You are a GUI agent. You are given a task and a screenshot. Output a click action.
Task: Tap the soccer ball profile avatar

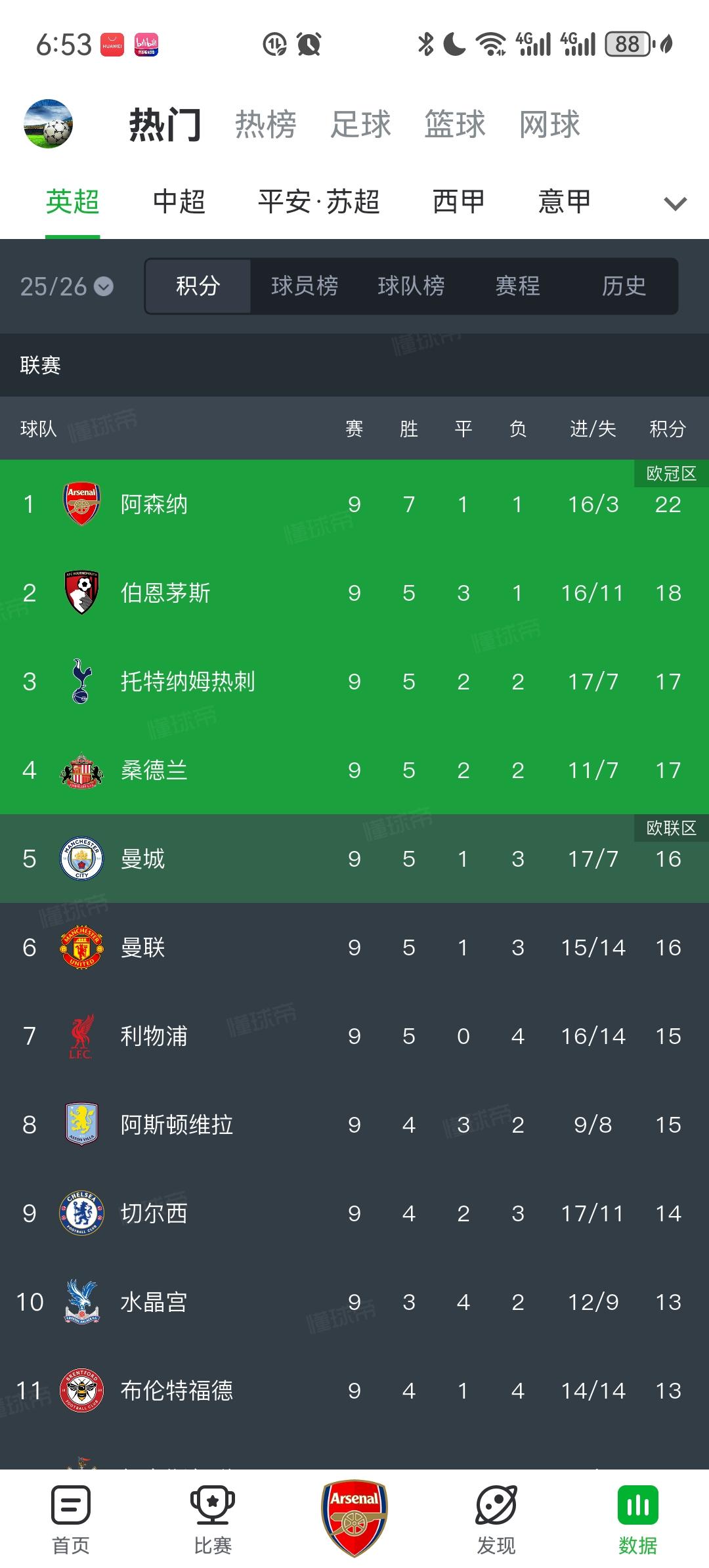point(48,123)
